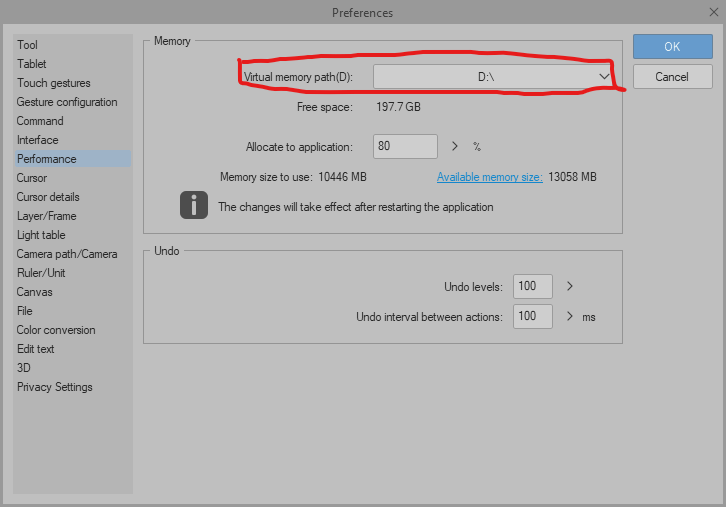Click the info icon beside restart notice
The image size is (726, 507).
point(194,205)
